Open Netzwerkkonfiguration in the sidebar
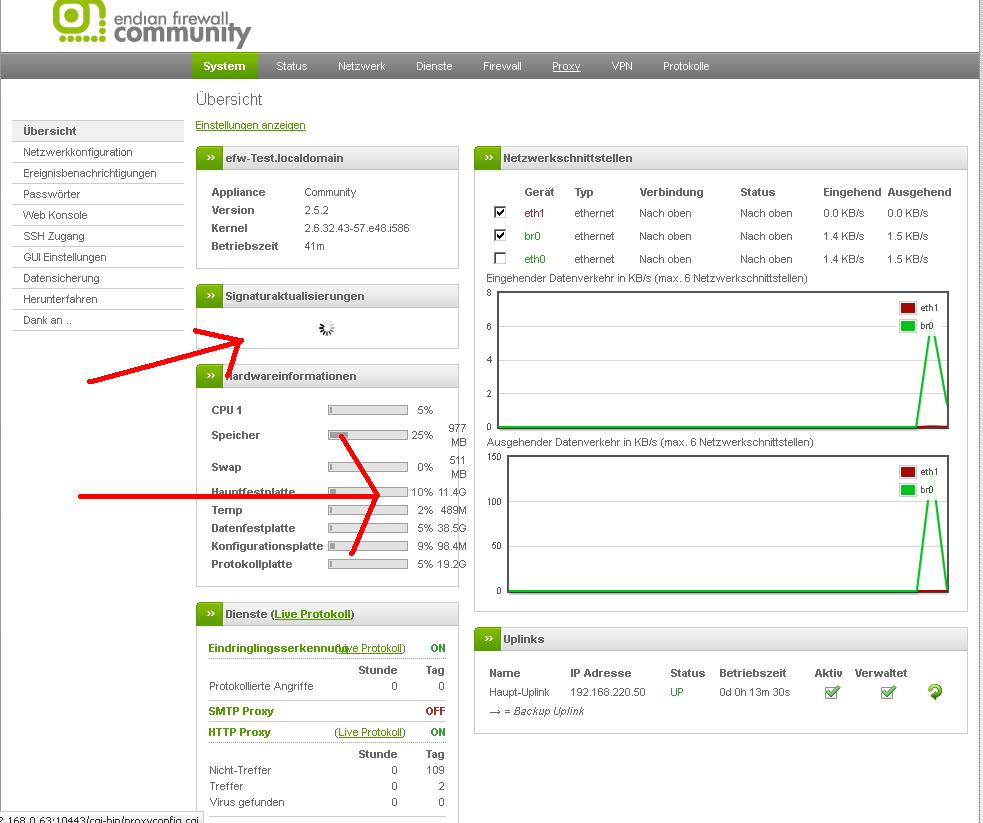Image resolution: width=983 pixels, height=823 pixels. coord(98,152)
